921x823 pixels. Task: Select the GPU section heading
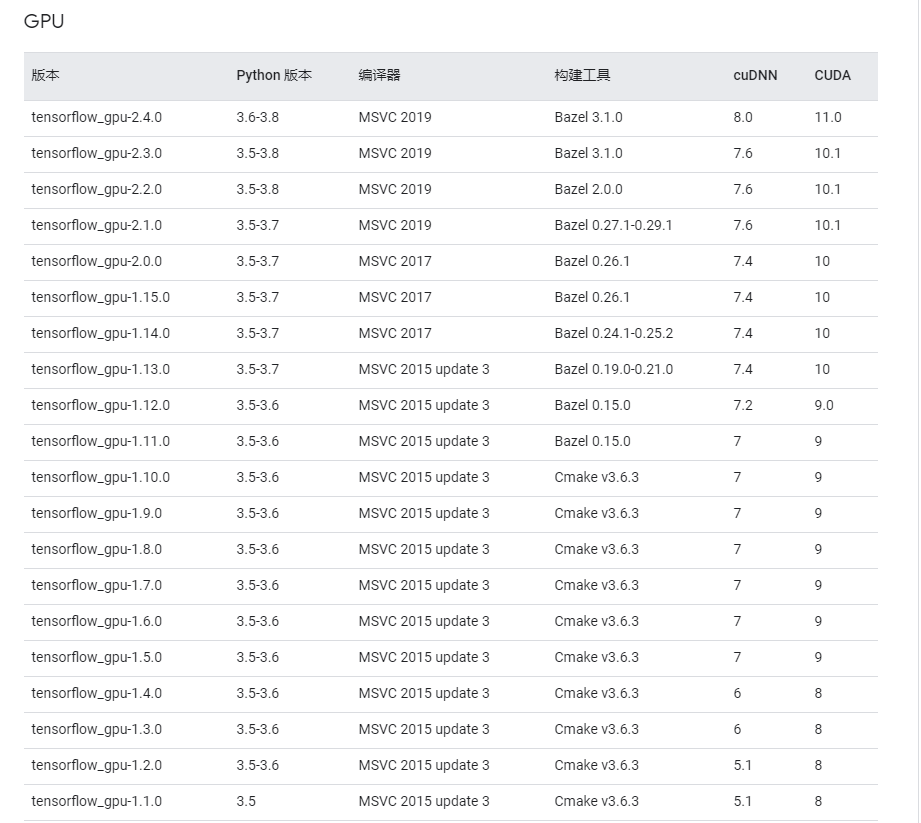click(x=44, y=21)
